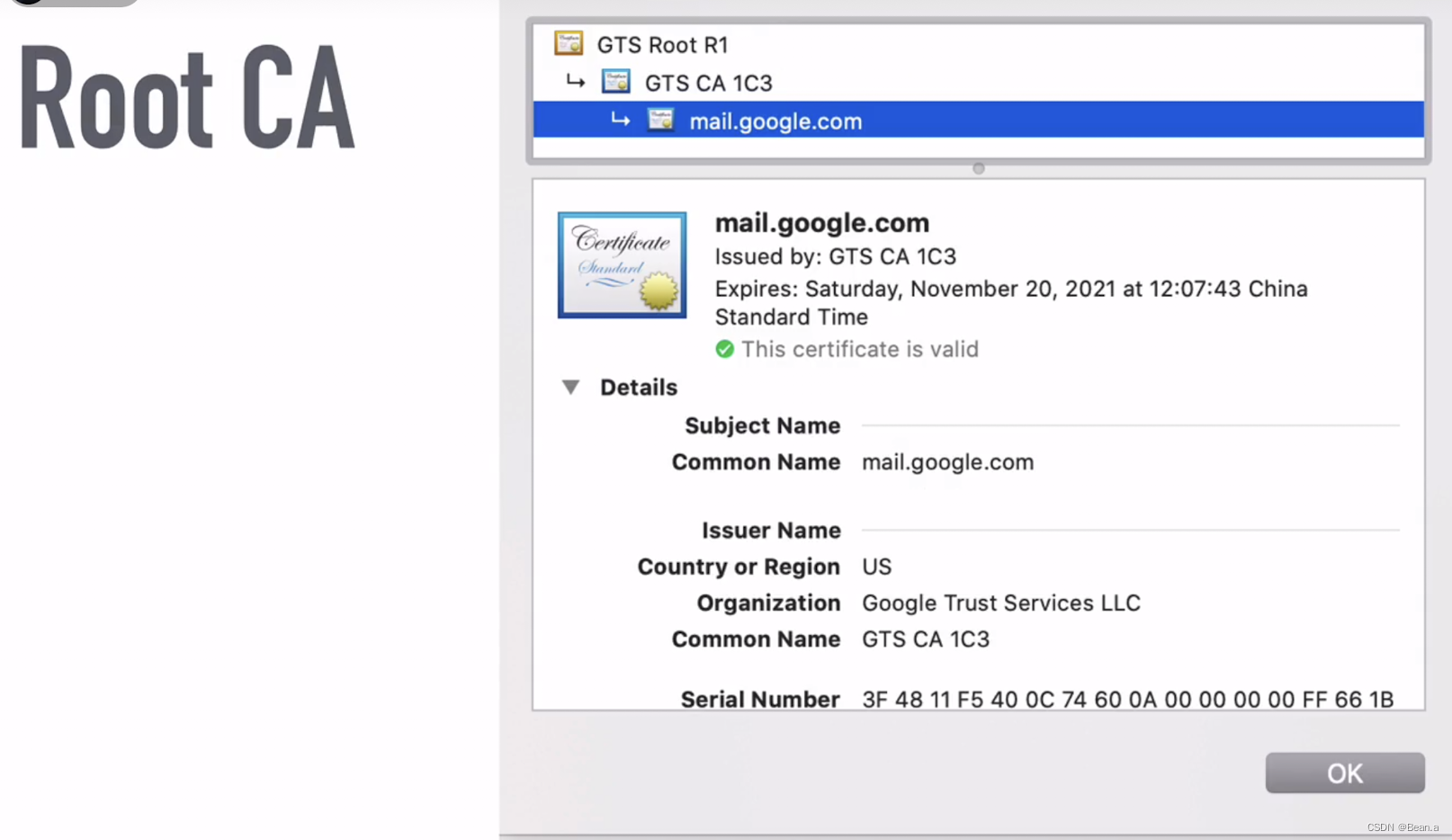
Task: Click the Root CA slide title
Action: (x=187, y=97)
